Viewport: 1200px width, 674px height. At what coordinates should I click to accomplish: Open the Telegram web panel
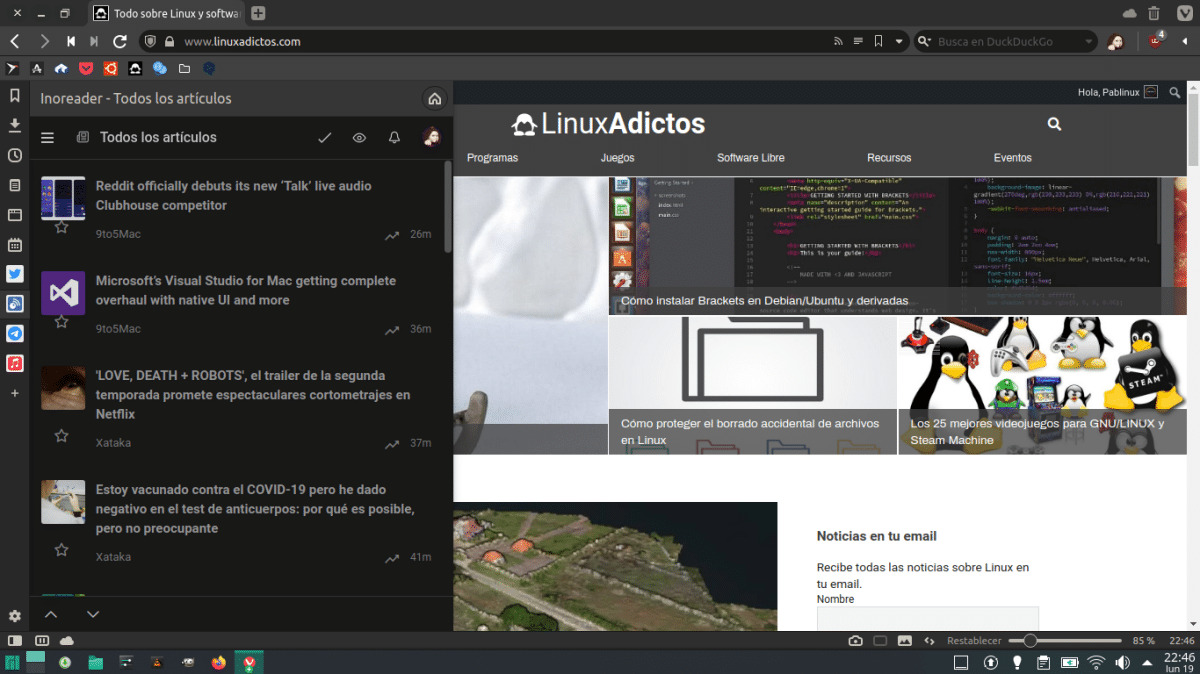[x=15, y=333]
